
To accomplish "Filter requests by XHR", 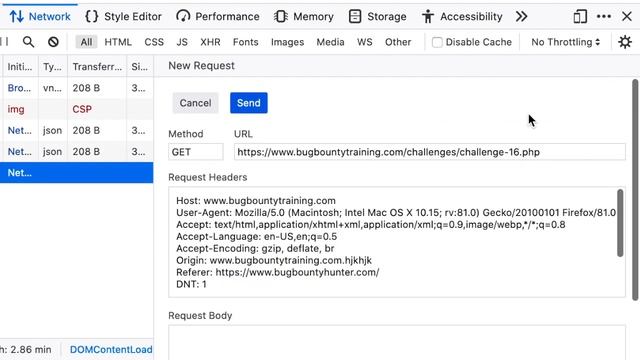I will pos(210,42).
